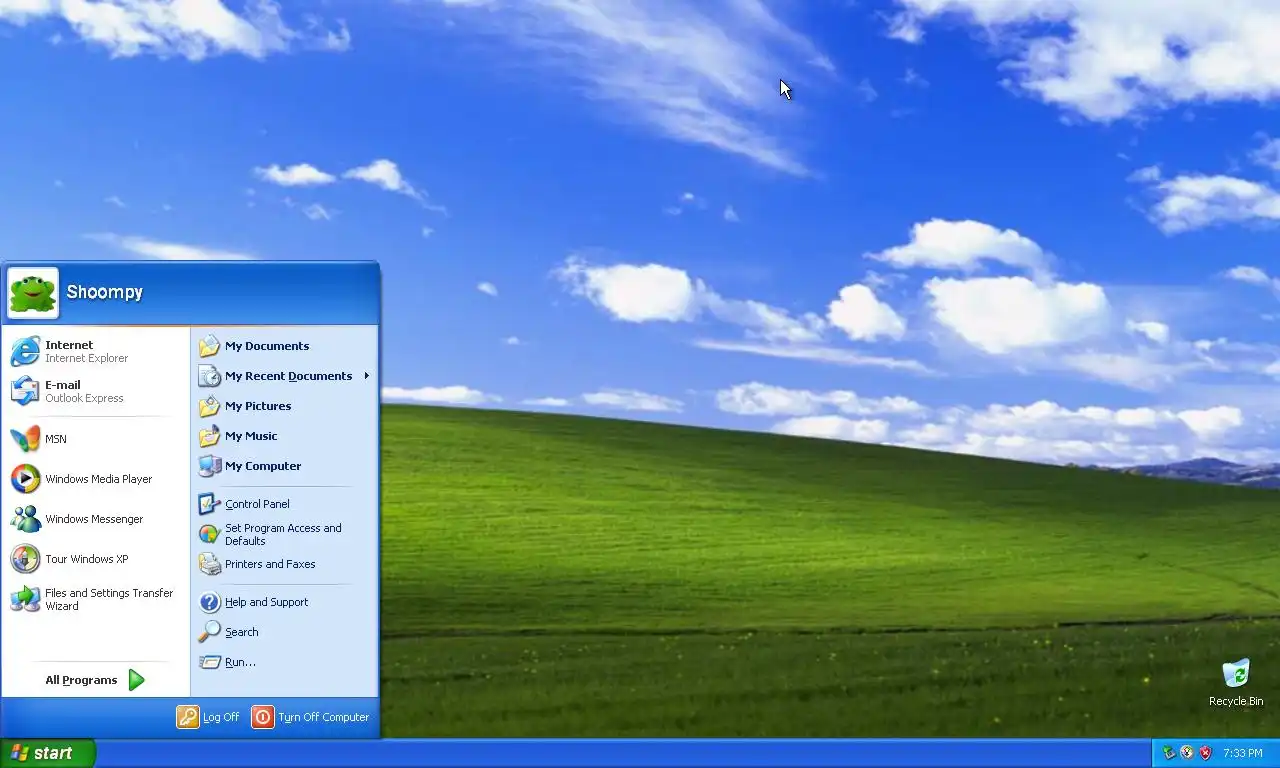Screen dimensions: 1280x768
Task: Open Files and Settings Transfer Wizard icon
Action: point(25,599)
